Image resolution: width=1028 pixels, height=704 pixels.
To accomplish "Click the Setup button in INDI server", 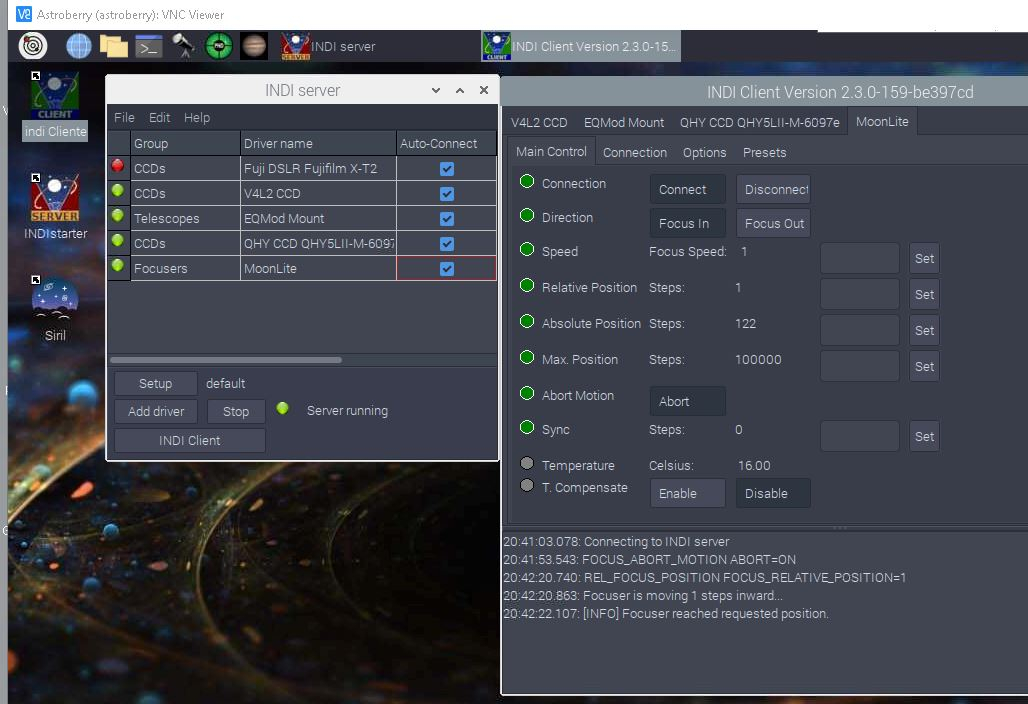I will (x=155, y=383).
